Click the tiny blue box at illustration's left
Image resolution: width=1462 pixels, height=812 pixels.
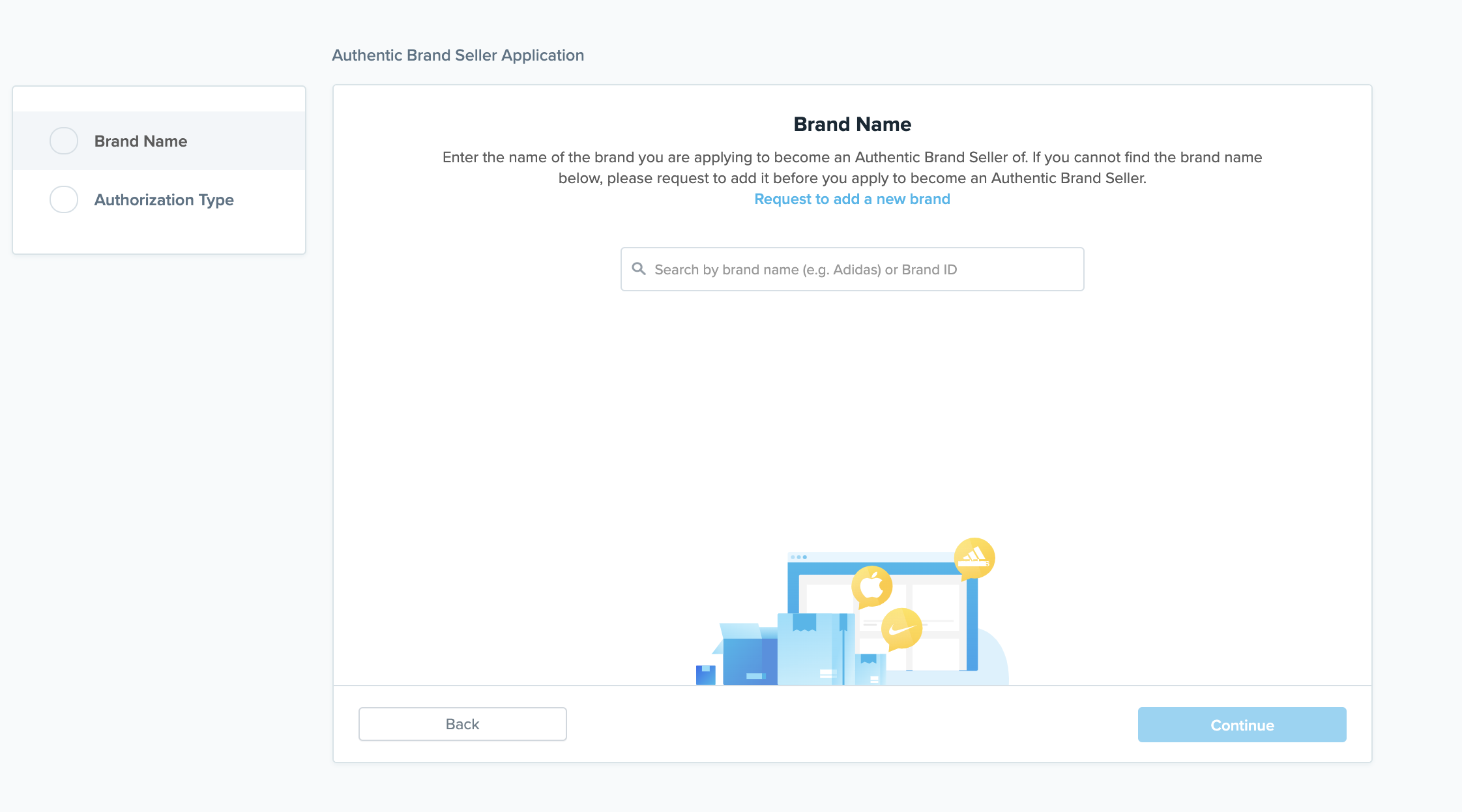pos(705,674)
